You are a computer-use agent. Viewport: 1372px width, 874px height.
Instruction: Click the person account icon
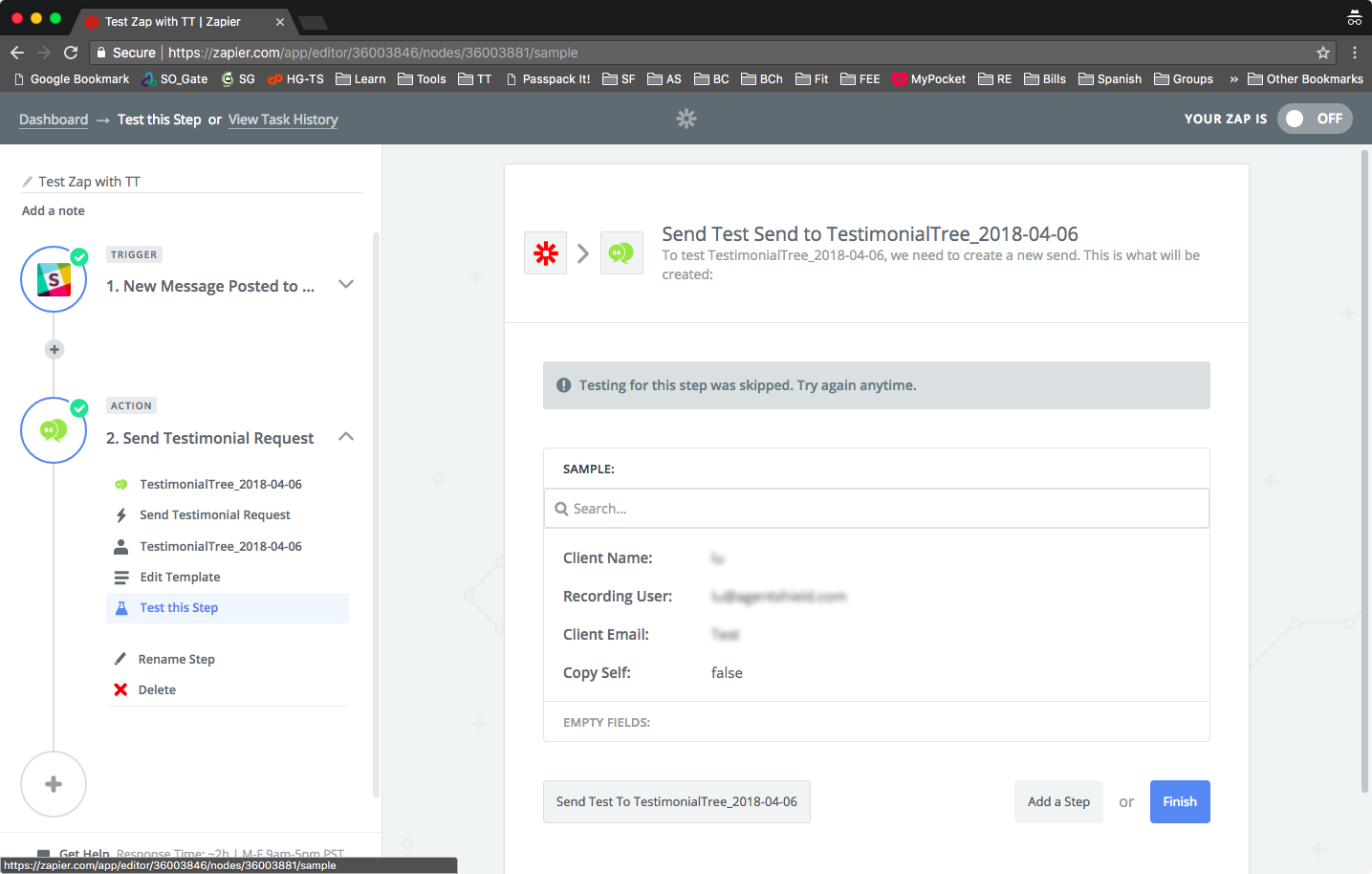(x=121, y=547)
